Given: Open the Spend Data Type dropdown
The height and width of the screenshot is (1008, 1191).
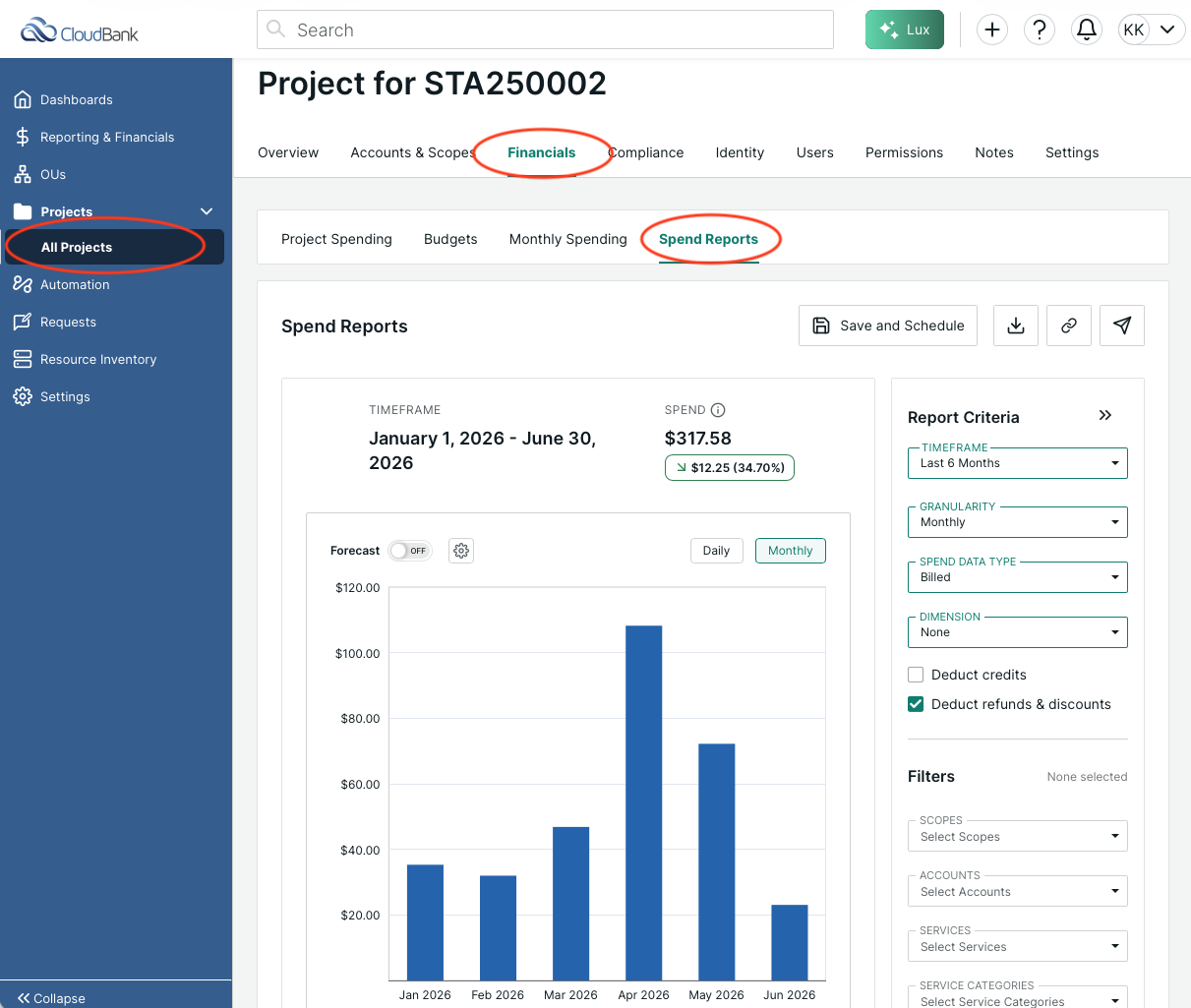Looking at the screenshot, I should coord(1018,577).
